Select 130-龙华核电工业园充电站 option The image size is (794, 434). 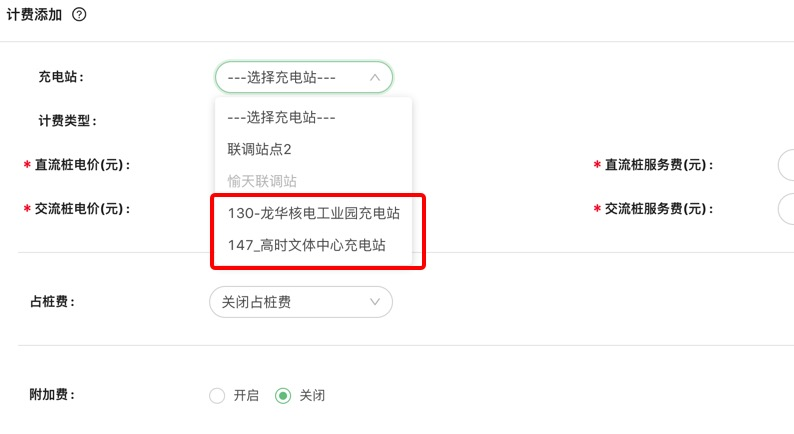coord(313,213)
